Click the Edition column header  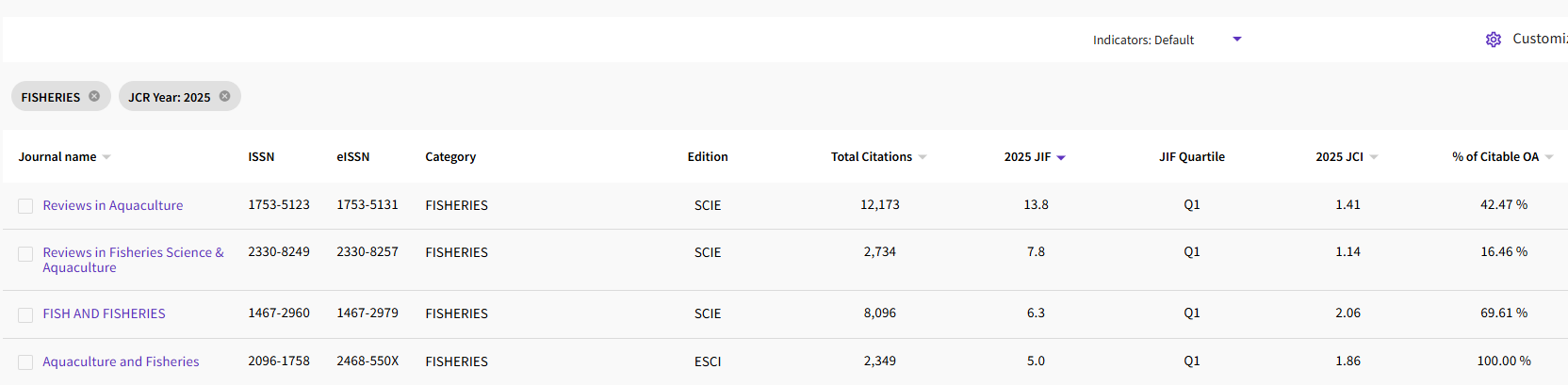pyautogui.click(x=708, y=157)
